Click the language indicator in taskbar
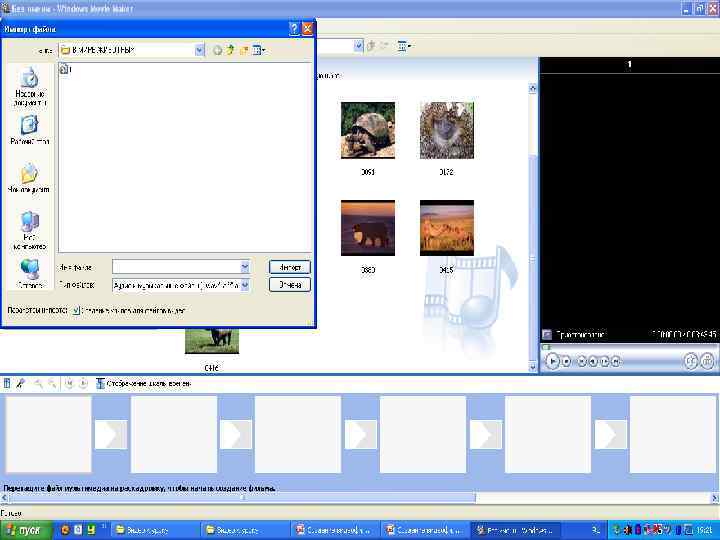Screen dimensions: 720x540 coord(597,530)
